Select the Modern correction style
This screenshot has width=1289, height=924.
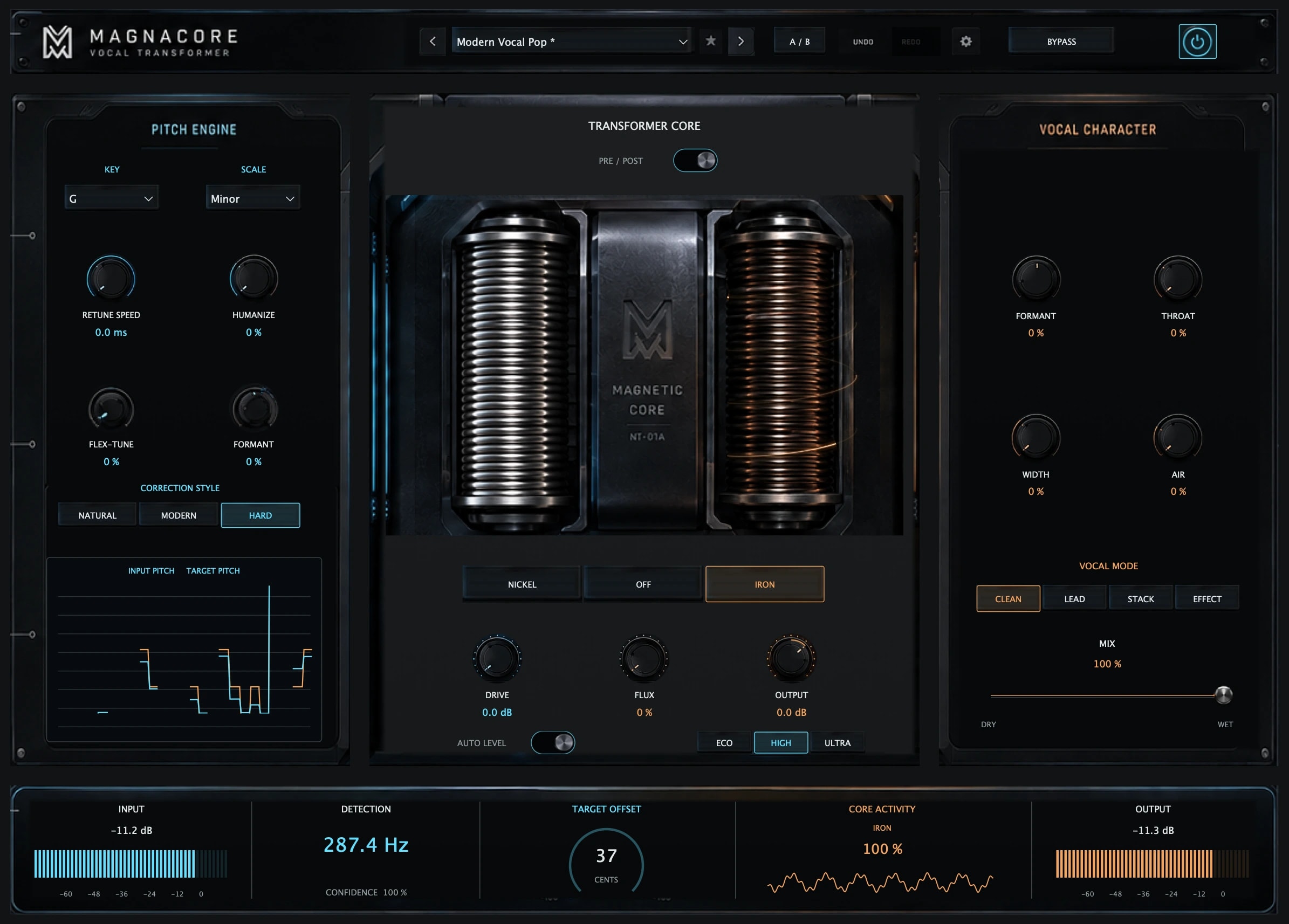pyautogui.click(x=179, y=515)
